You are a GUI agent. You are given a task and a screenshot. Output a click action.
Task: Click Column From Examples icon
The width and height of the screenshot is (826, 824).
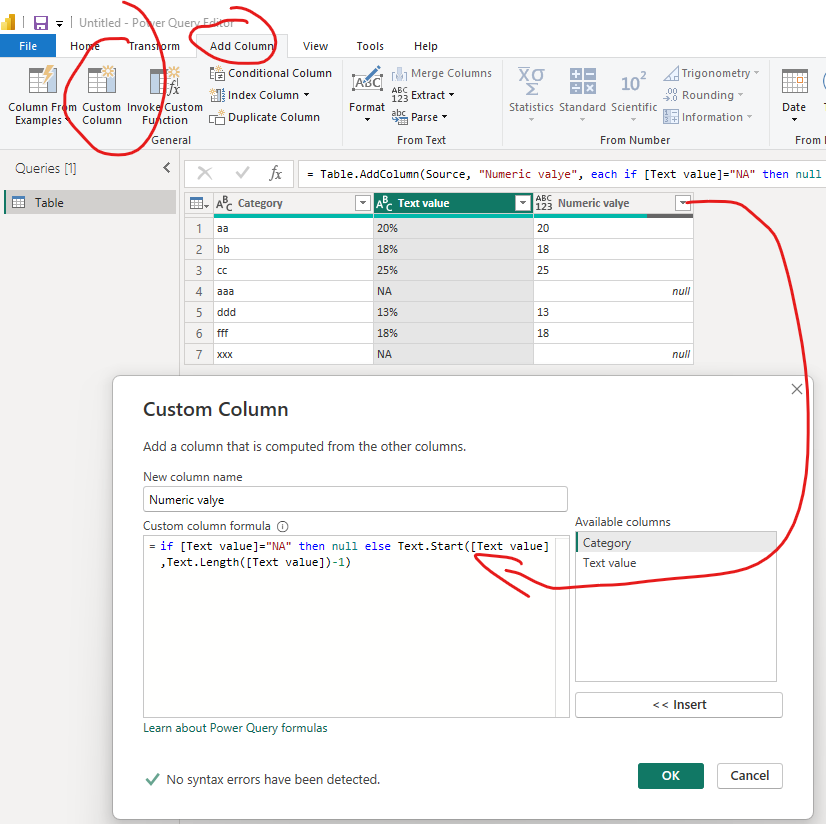tap(42, 80)
